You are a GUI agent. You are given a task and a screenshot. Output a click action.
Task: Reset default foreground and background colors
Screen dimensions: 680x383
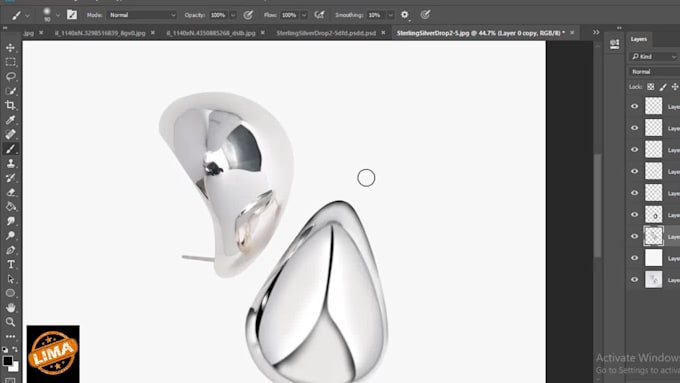(x=5, y=349)
